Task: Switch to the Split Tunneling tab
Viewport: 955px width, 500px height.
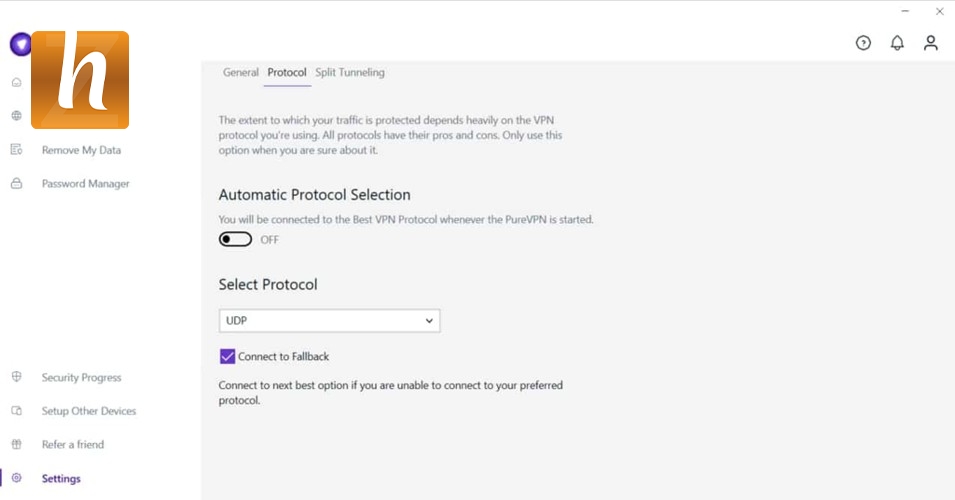Action: pyautogui.click(x=350, y=73)
